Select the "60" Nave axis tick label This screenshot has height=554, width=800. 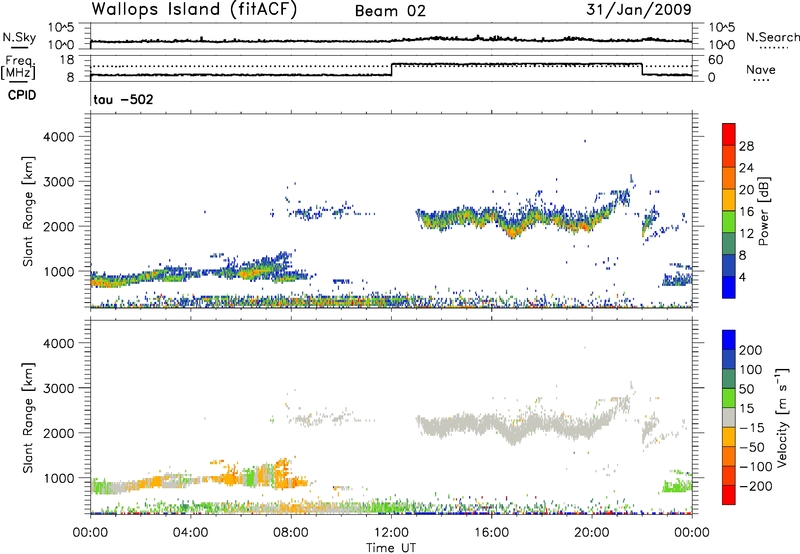[x=716, y=60]
